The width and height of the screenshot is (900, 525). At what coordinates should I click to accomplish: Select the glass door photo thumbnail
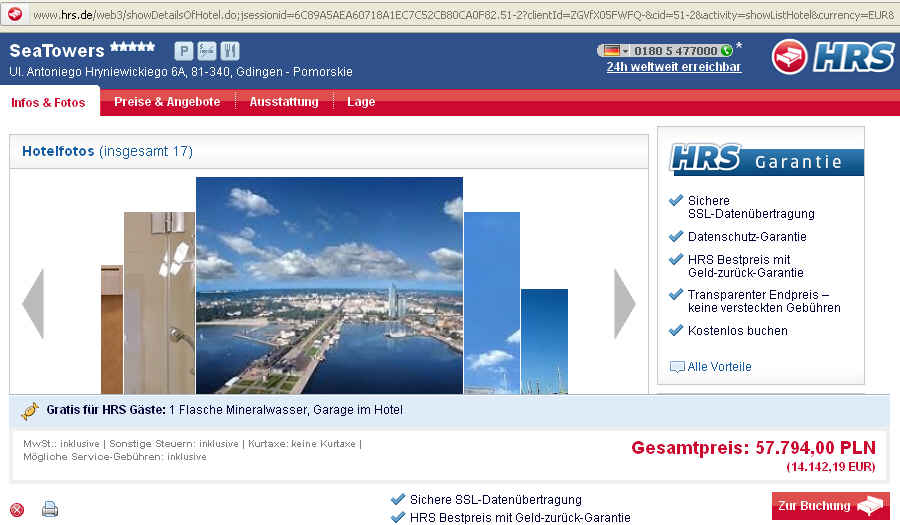(x=159, y=302)
